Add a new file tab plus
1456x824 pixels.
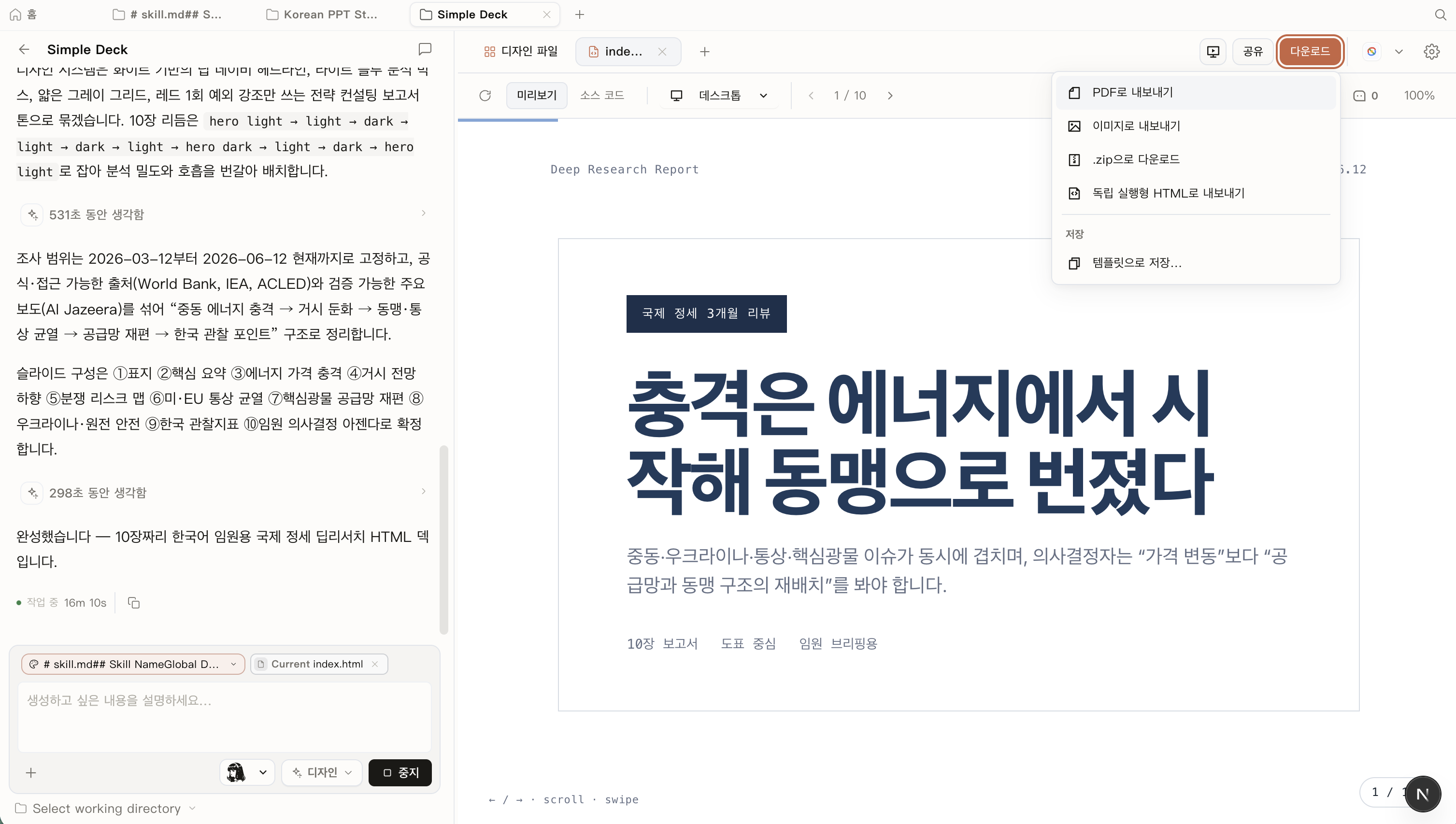tap(704, 52)
